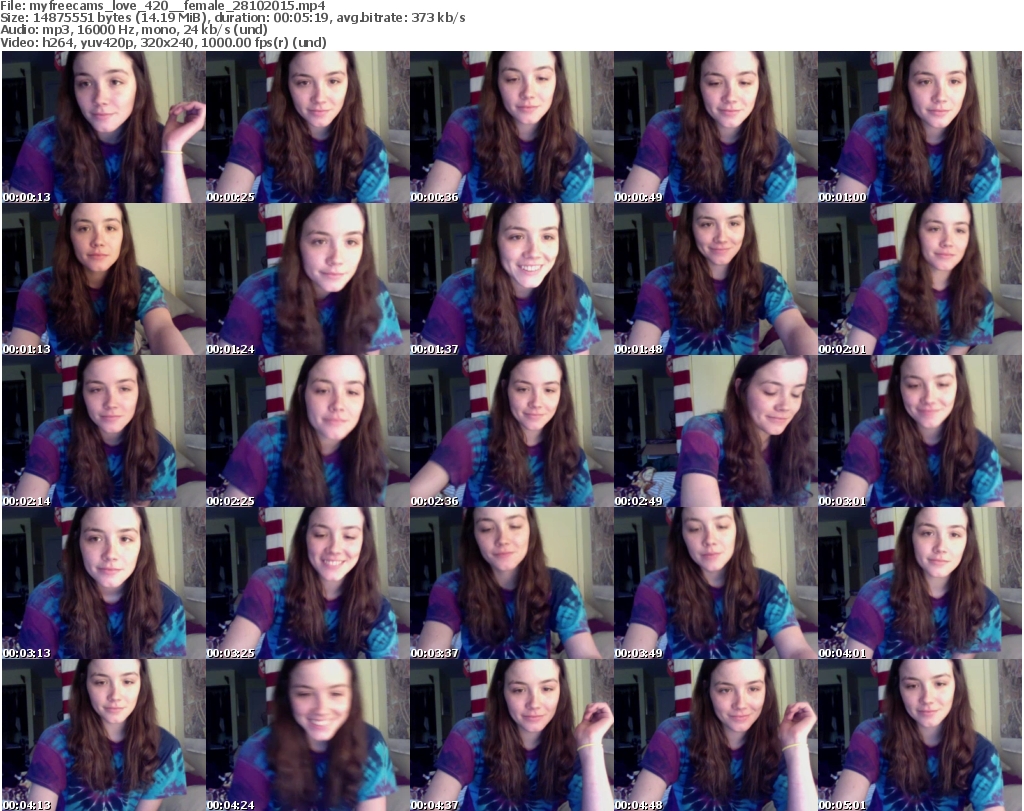Click the thumbnail stamped 00:01:13

tap(104, 279)
